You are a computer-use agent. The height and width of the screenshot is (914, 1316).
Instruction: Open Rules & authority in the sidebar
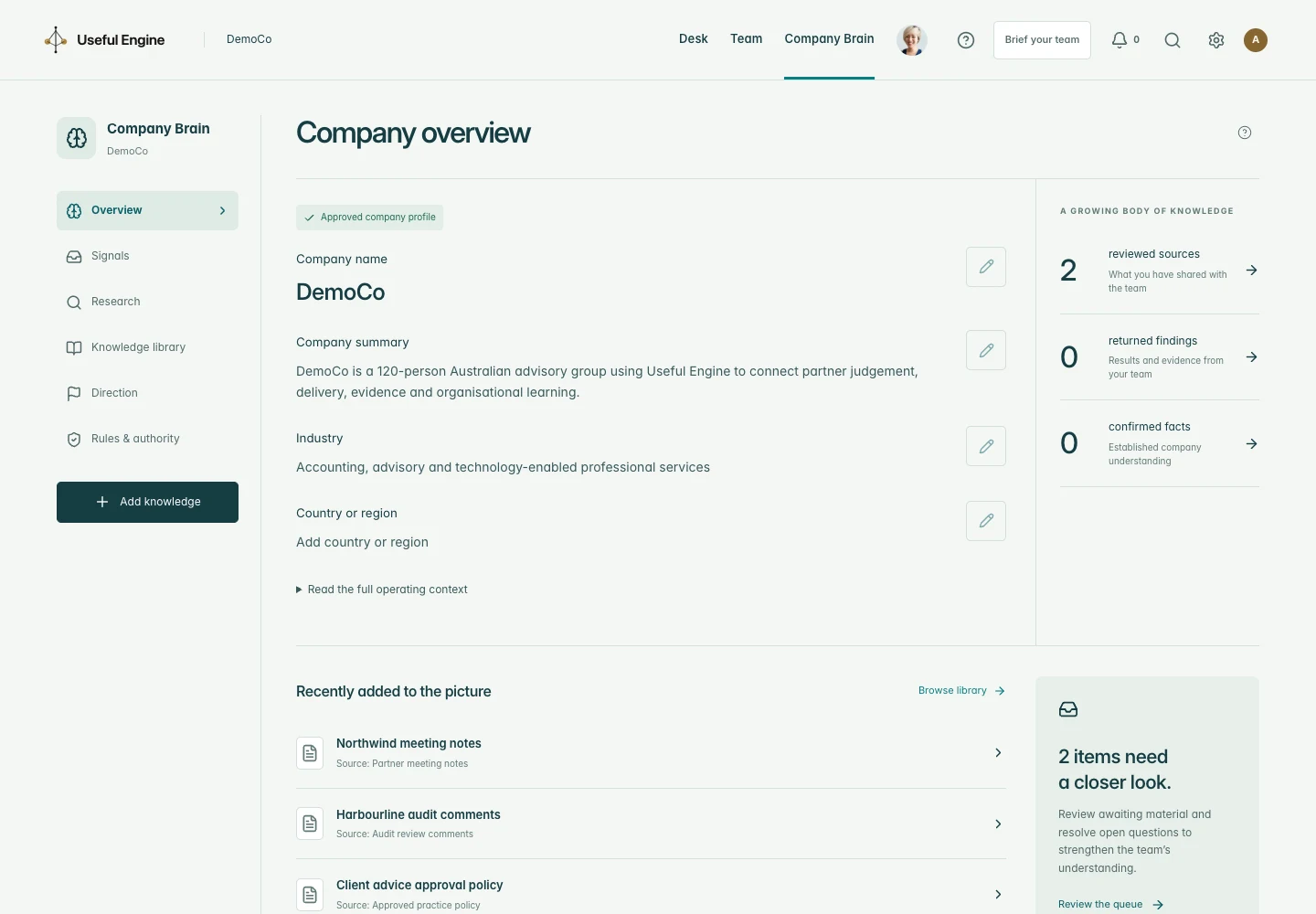(x=147, y=439)
